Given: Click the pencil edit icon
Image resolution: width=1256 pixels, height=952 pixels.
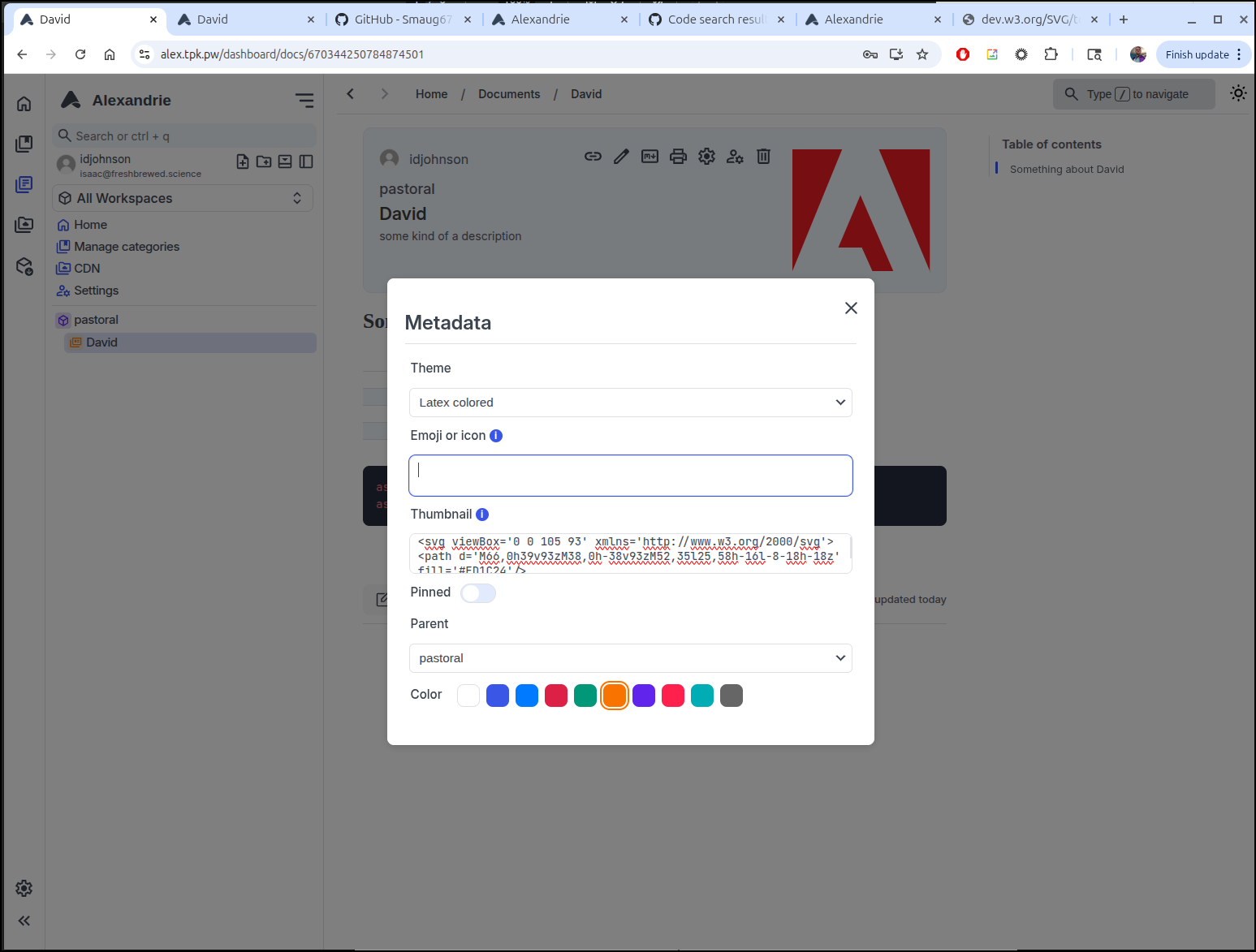Looking at the screenshot, I should point(621,157).
